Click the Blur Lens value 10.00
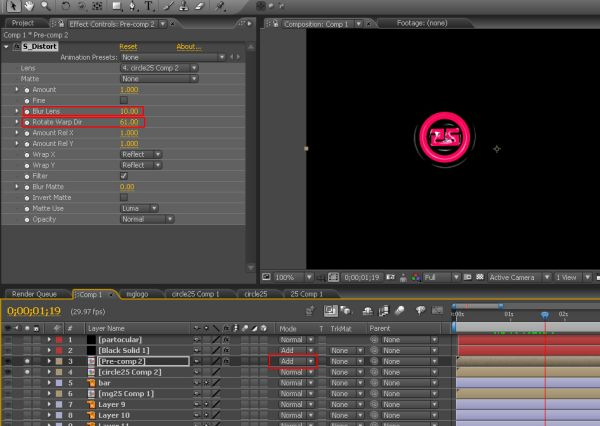Screen dimensions: 600x426 (x=129, y=111)
